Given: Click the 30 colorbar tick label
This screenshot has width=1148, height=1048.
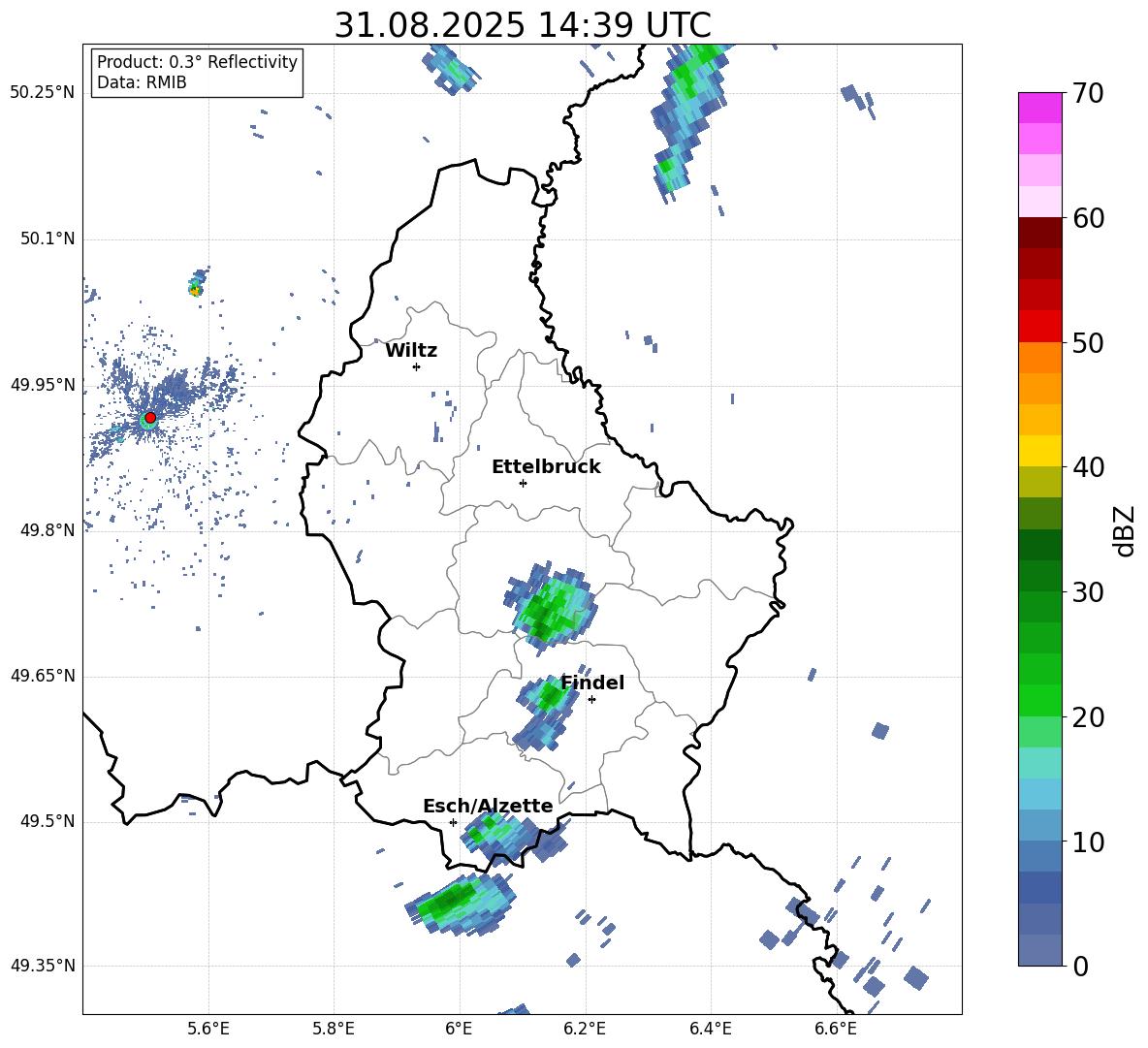Looking at the screenshot, I should point(1088,592).
